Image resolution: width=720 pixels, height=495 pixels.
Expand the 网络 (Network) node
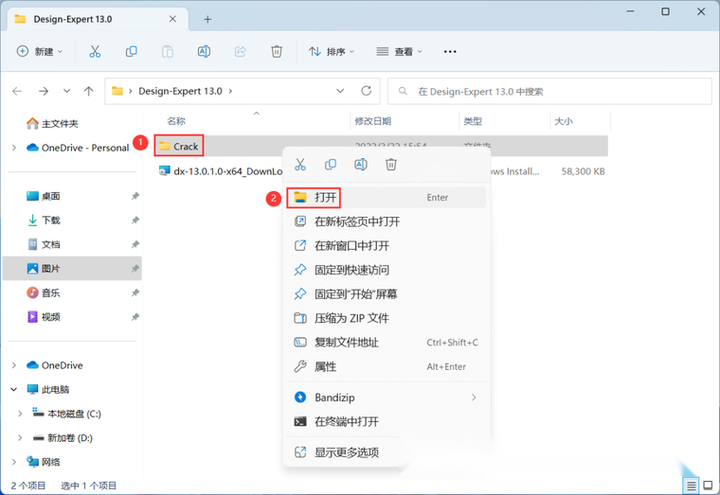(x=14, y=462)
